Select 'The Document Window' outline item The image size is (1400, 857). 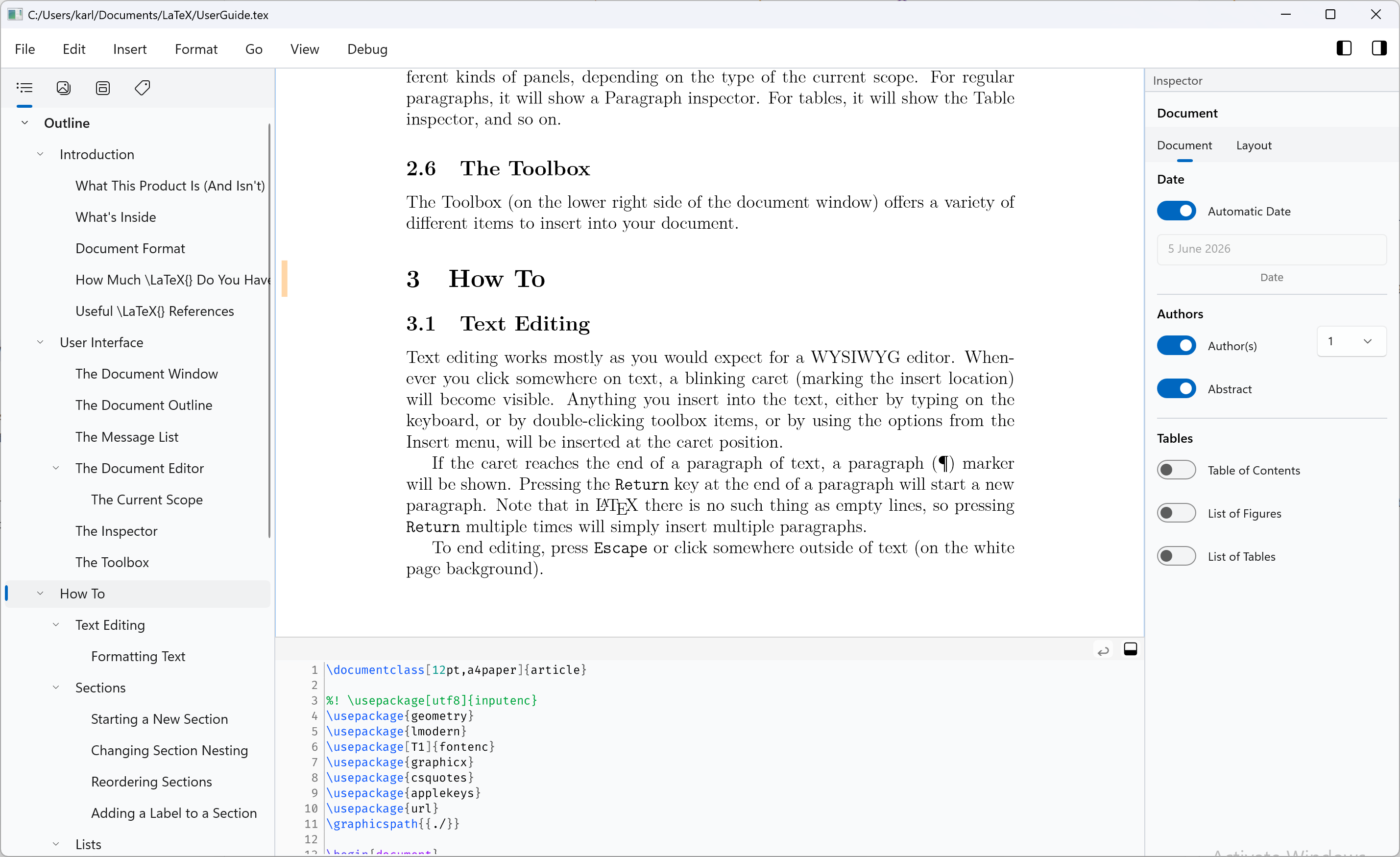(146, 374)
